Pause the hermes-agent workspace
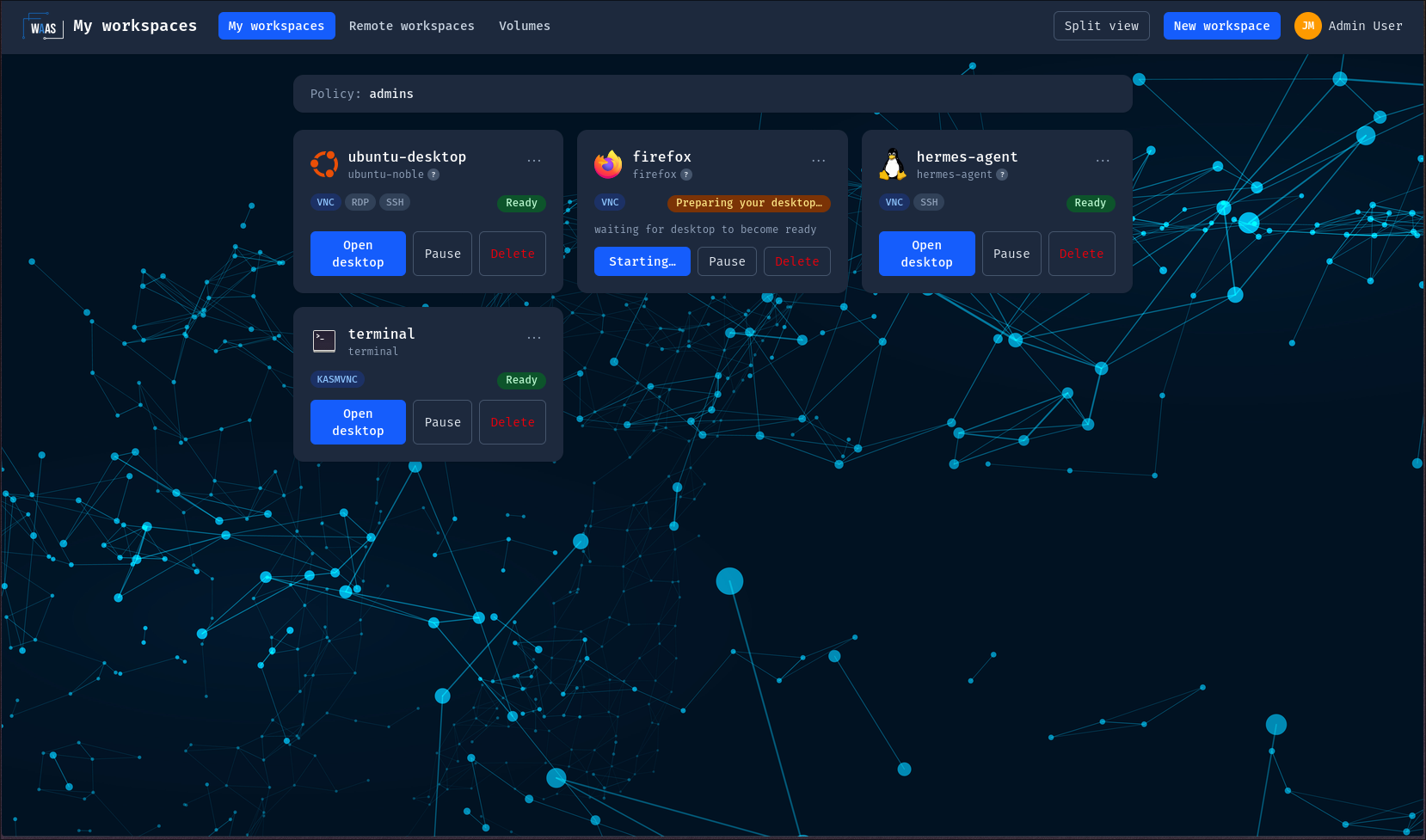 click(x=1011, y=254)
